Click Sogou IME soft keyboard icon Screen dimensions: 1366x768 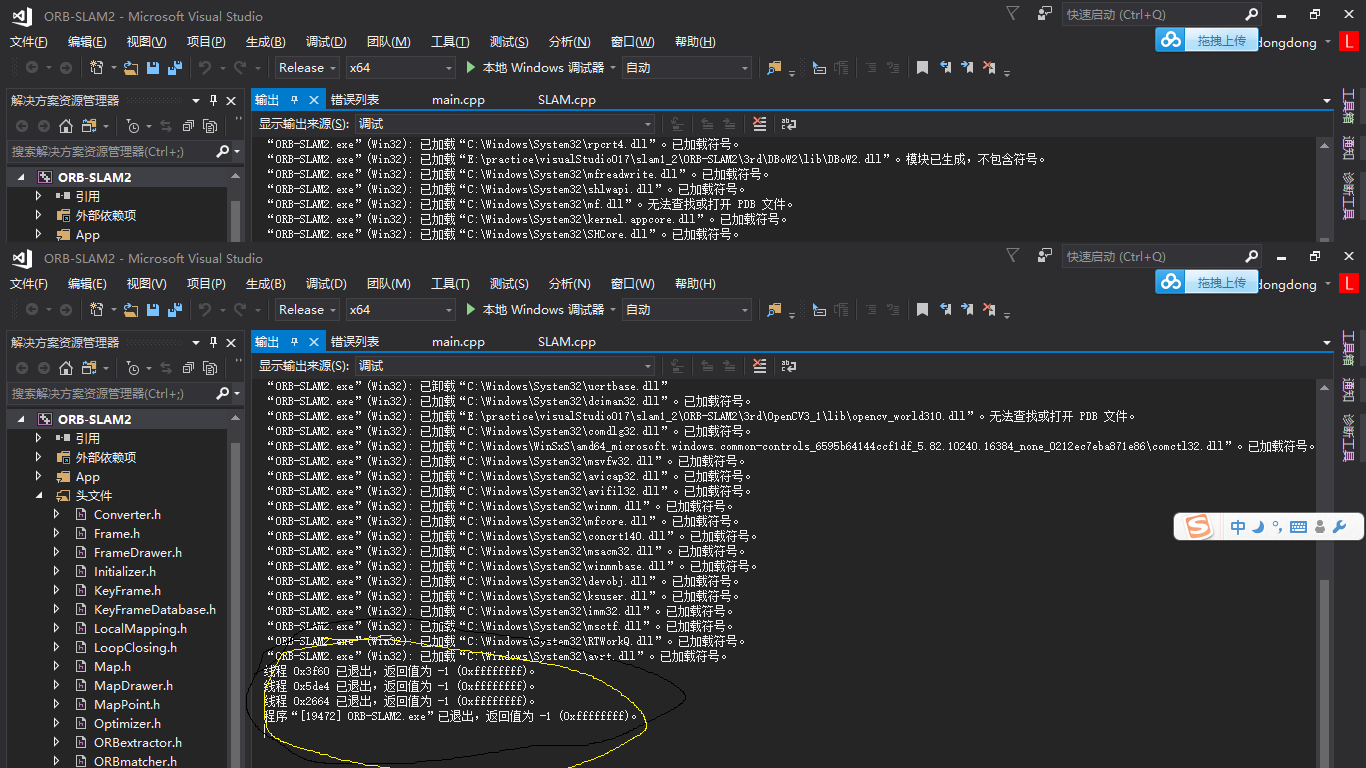click(1299, 527)
